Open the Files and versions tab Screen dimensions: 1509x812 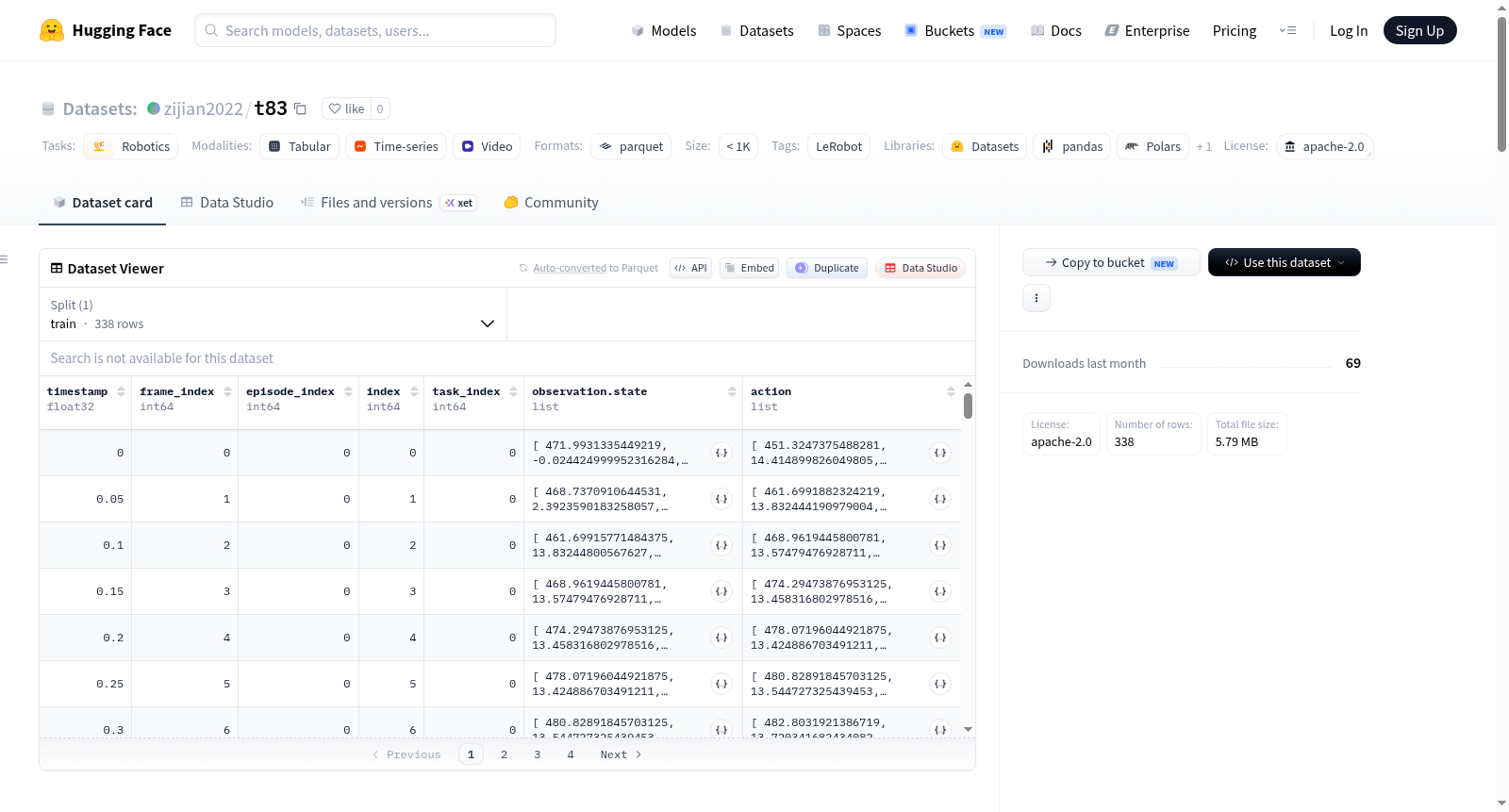click(x=389, y=203)
